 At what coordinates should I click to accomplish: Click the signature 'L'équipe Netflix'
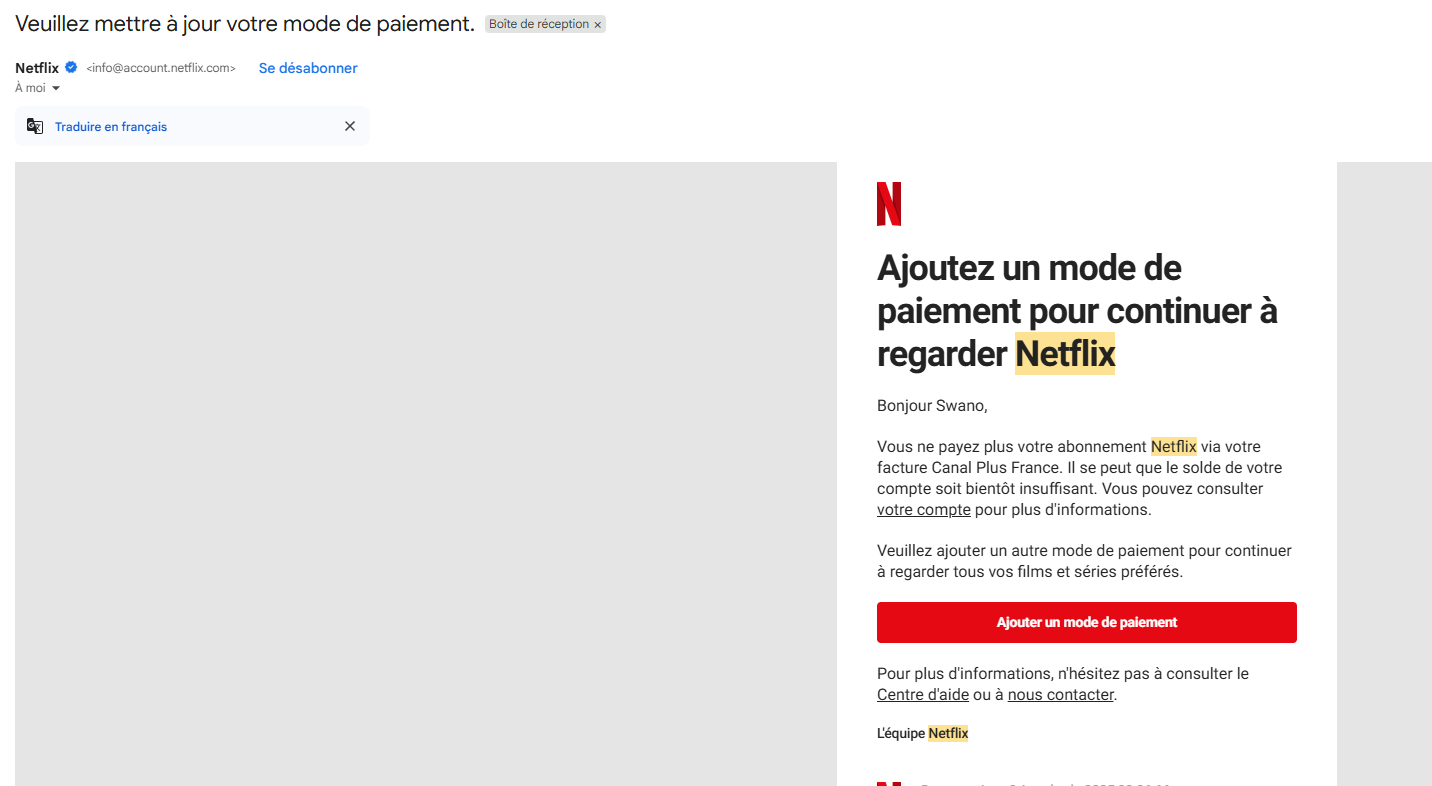pyautogui.click(x=923, y=733)
